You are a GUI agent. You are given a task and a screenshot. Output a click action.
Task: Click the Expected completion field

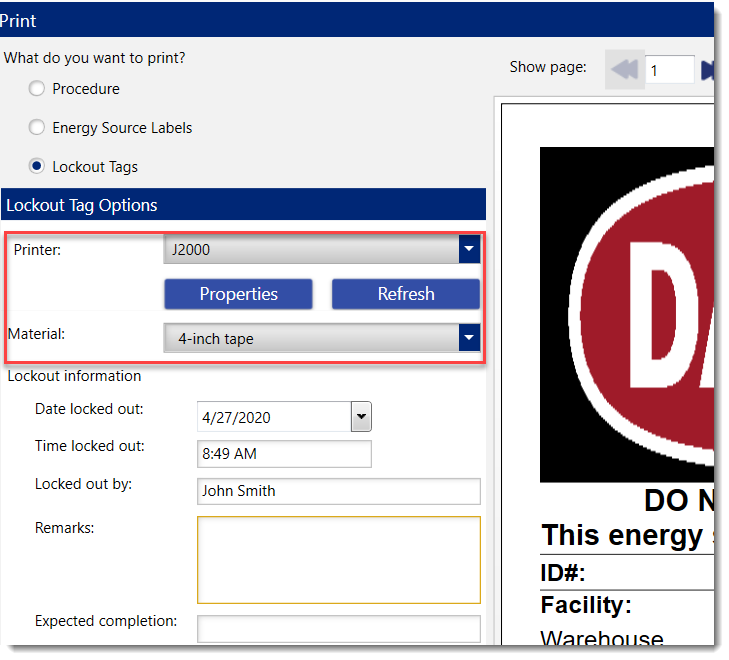click(338, 629)
